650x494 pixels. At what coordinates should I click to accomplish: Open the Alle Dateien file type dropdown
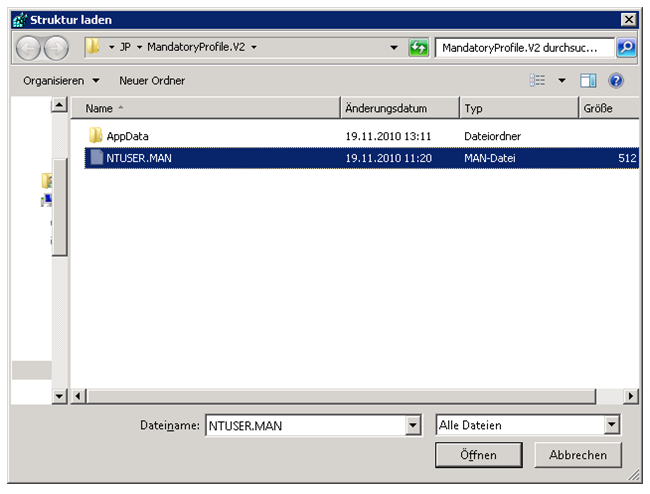pos(612,425)
